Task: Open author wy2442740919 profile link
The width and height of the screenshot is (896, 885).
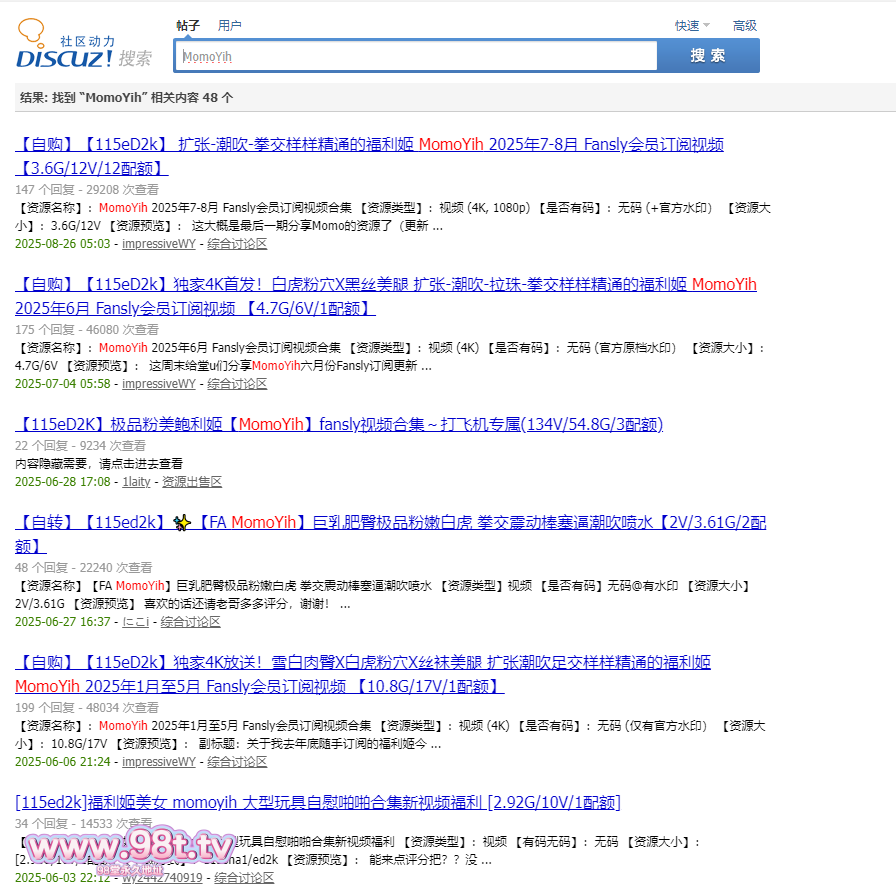Action: coord(162,878)
